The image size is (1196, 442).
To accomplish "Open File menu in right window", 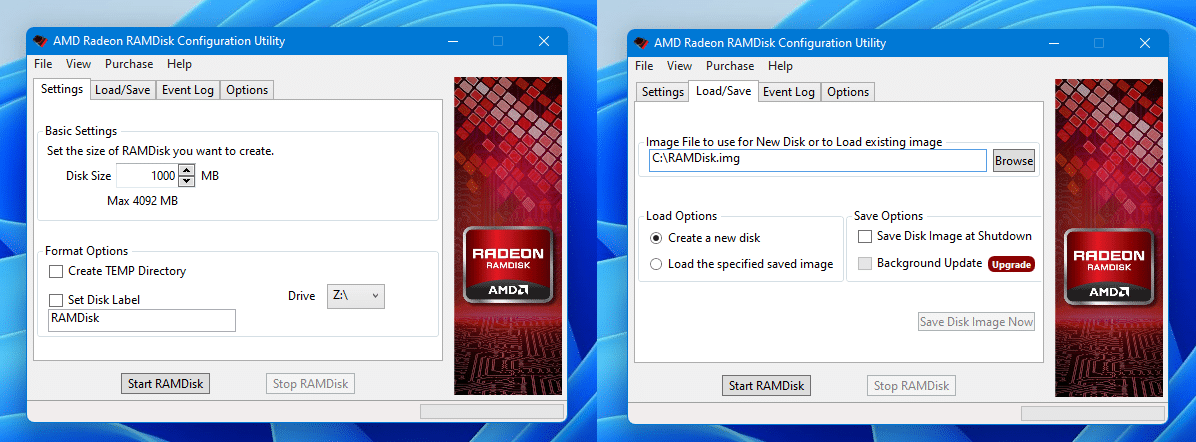I will click(x=645, y=66).
